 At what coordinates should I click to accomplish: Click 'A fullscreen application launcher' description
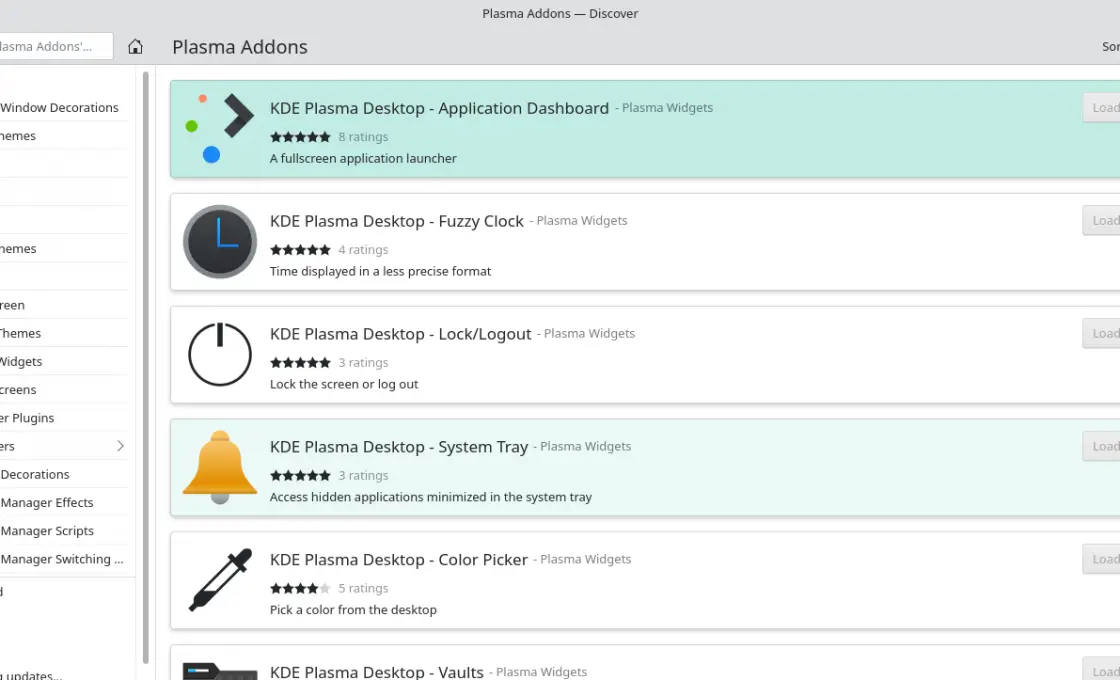pos(363,158)
